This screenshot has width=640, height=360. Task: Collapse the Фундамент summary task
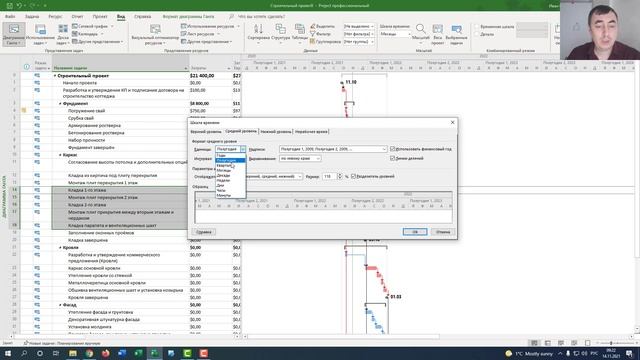pos(60,104)
